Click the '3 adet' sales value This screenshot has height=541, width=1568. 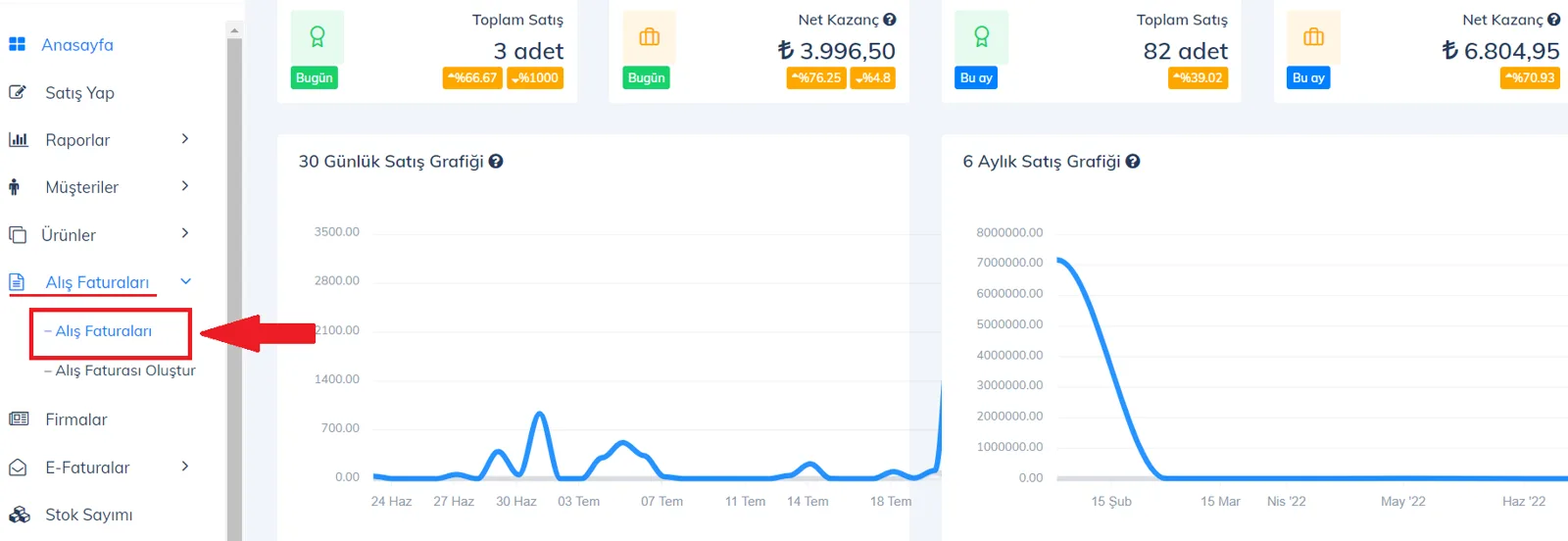(x=528, y=51)
